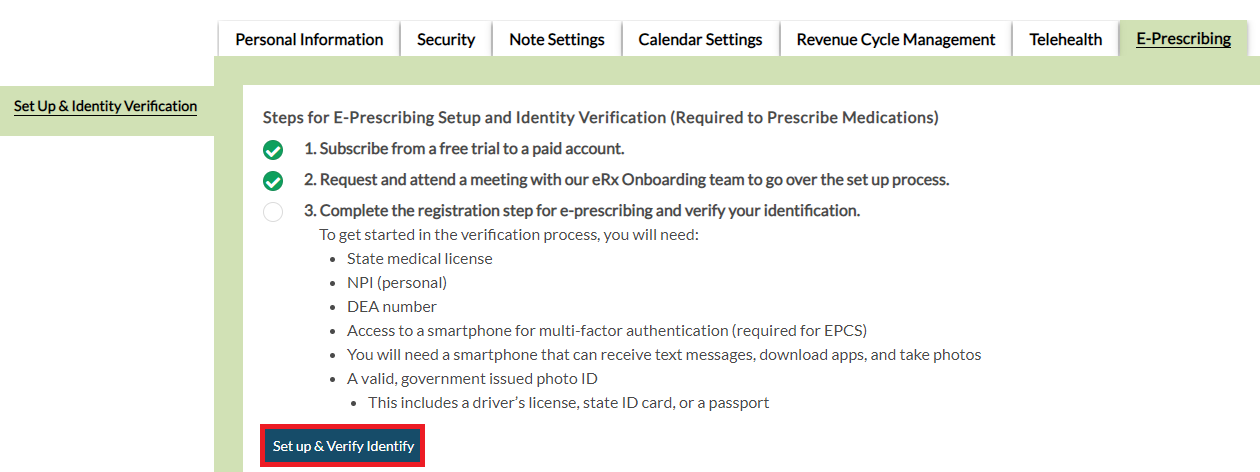Click the step 2 eRx Onboarding meeting text
Image resolution: width=1260 pixels, height=472 pixels.
(627, 180)
